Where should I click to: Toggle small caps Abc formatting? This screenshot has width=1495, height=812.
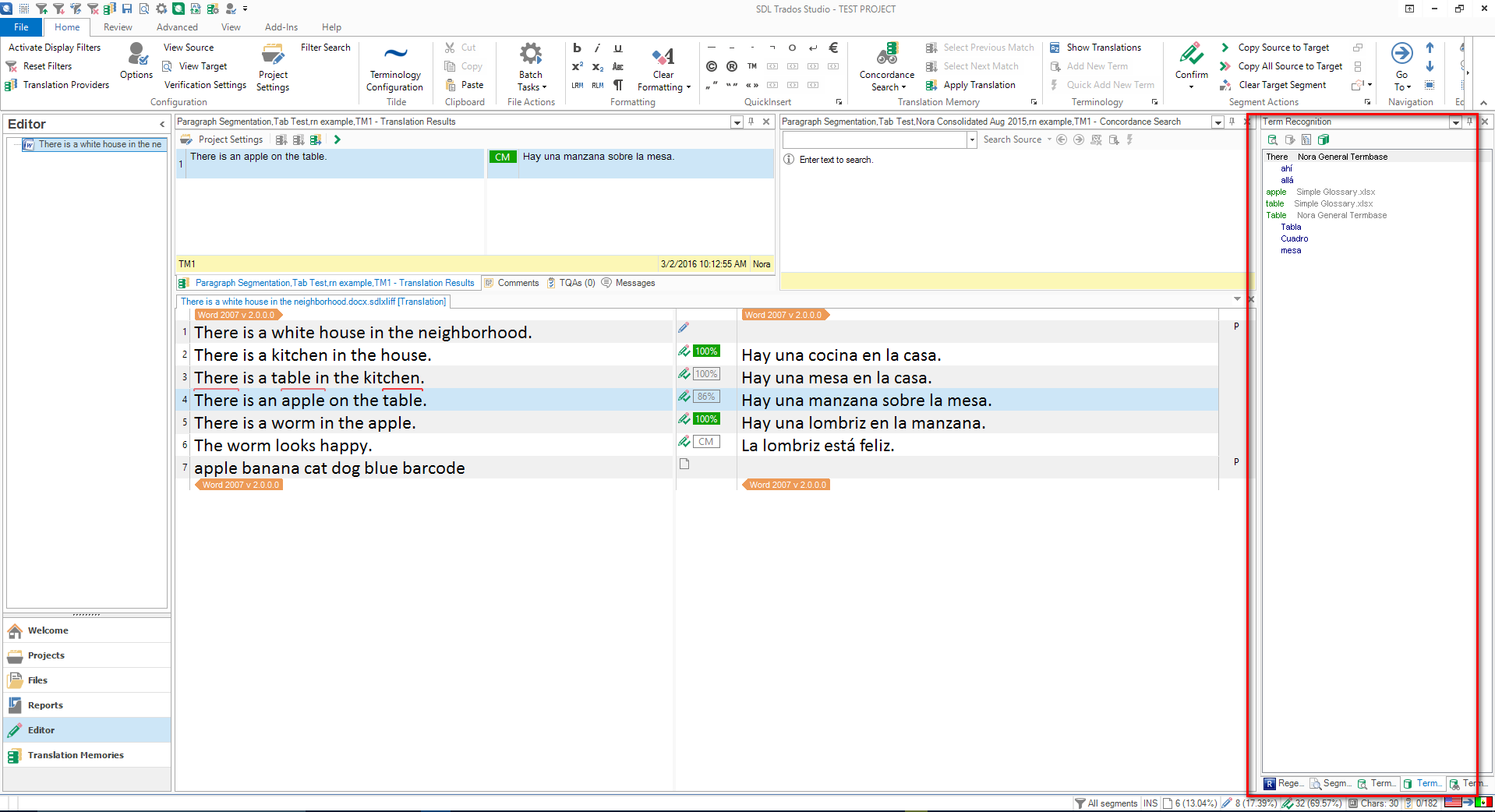pos(617,67)
